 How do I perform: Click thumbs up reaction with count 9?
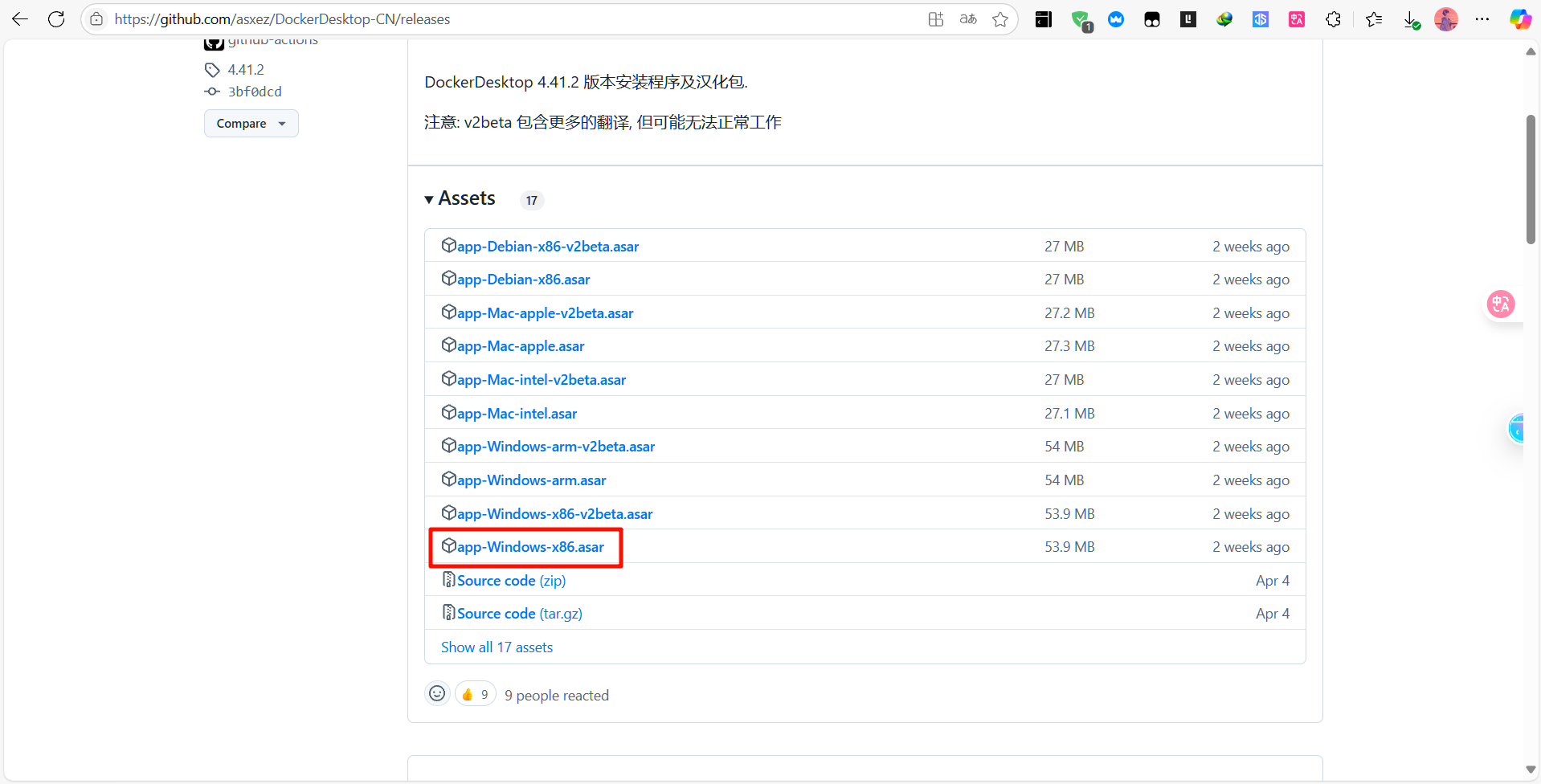[x=476, y=694]
